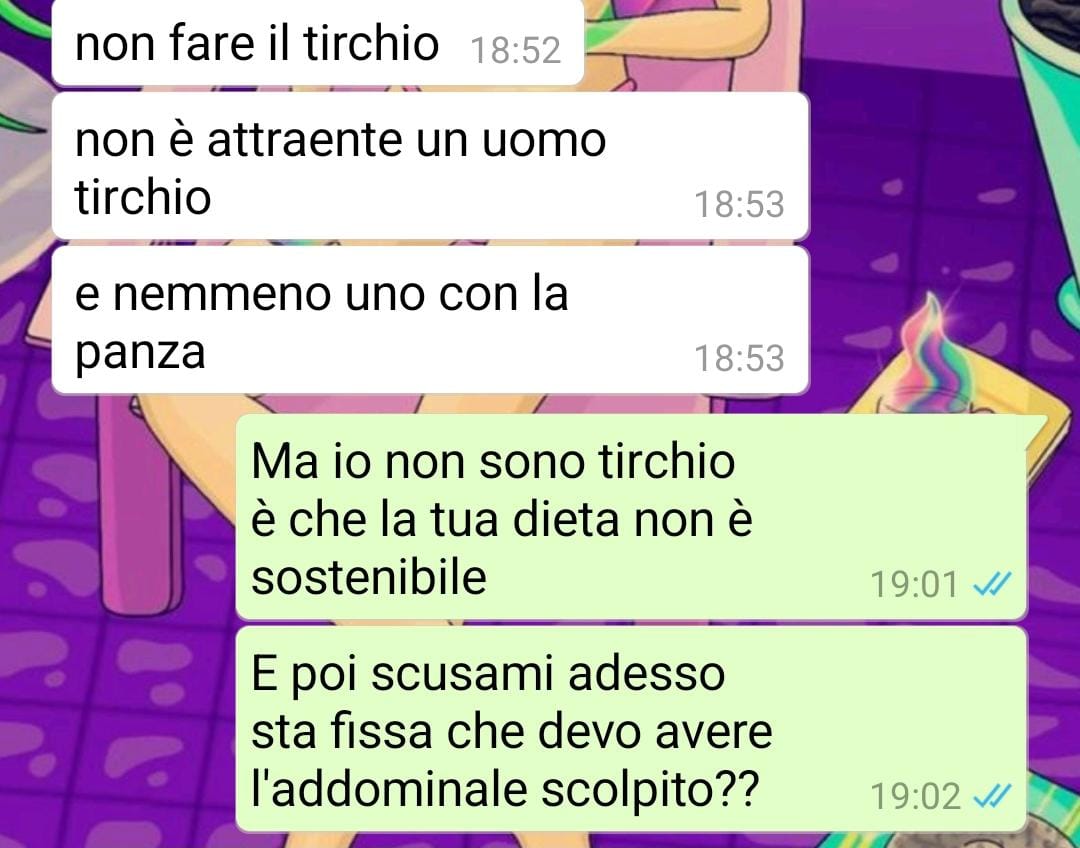The height and width of the screenshot is (848, 1080).
Task: Select the "e nemmeno uno con la" message
Action: tap(430, 320)
